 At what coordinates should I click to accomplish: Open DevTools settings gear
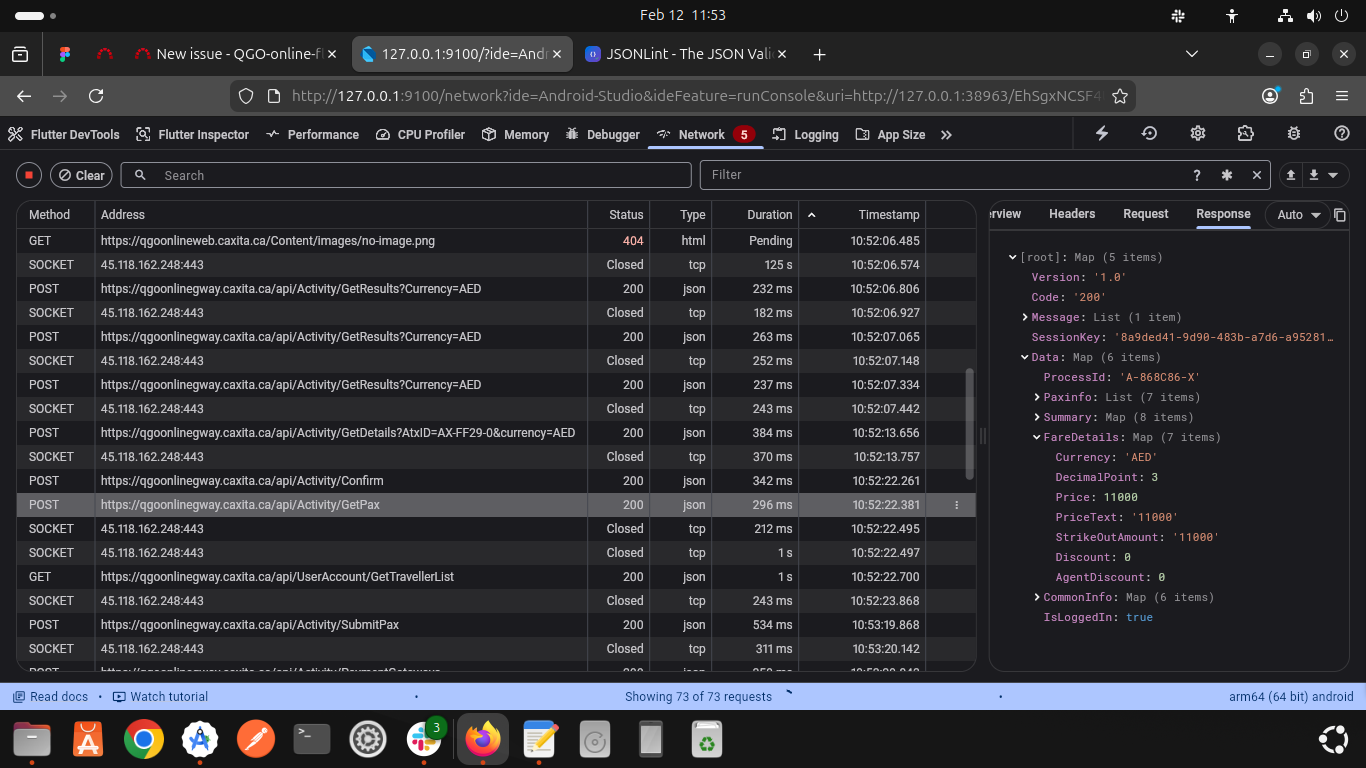pyautogui.click(x=1197, y=134)
